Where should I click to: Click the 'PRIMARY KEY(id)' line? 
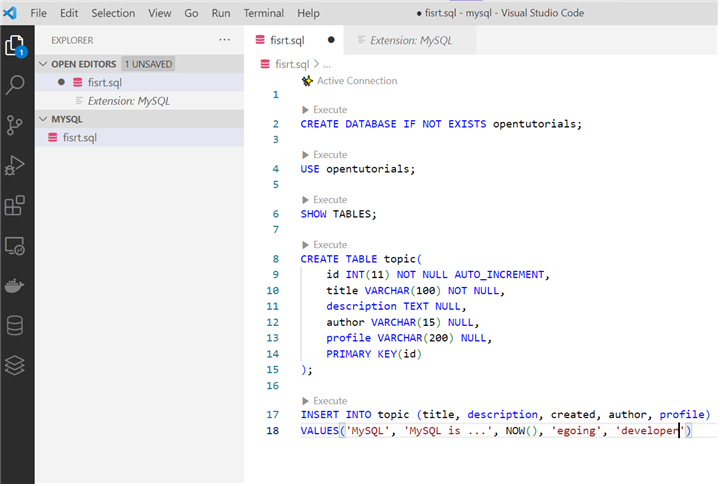374,354
